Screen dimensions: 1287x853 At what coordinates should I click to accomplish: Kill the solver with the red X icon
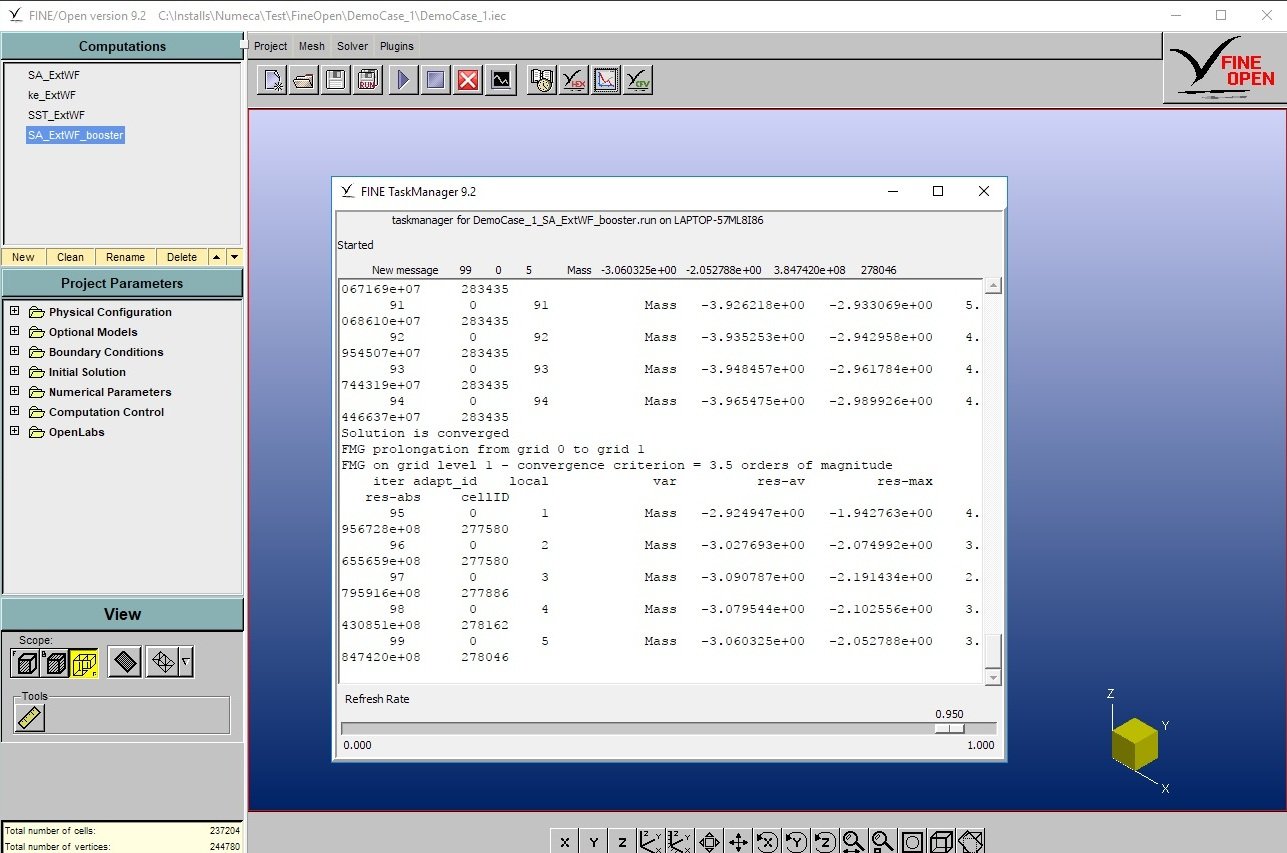(467, 80)
